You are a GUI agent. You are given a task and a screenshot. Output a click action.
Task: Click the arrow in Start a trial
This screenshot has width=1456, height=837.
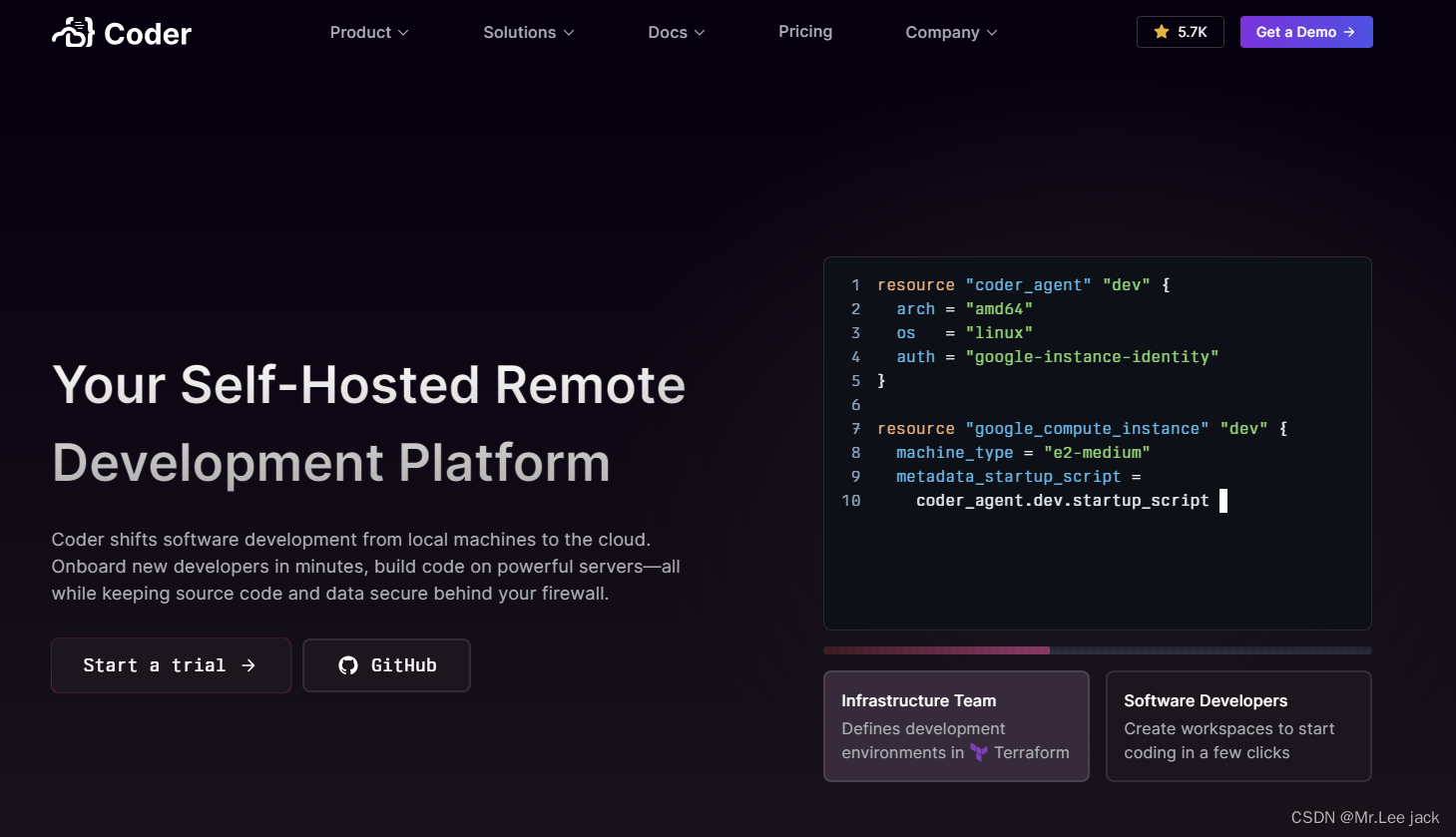(x=248, y=665)
